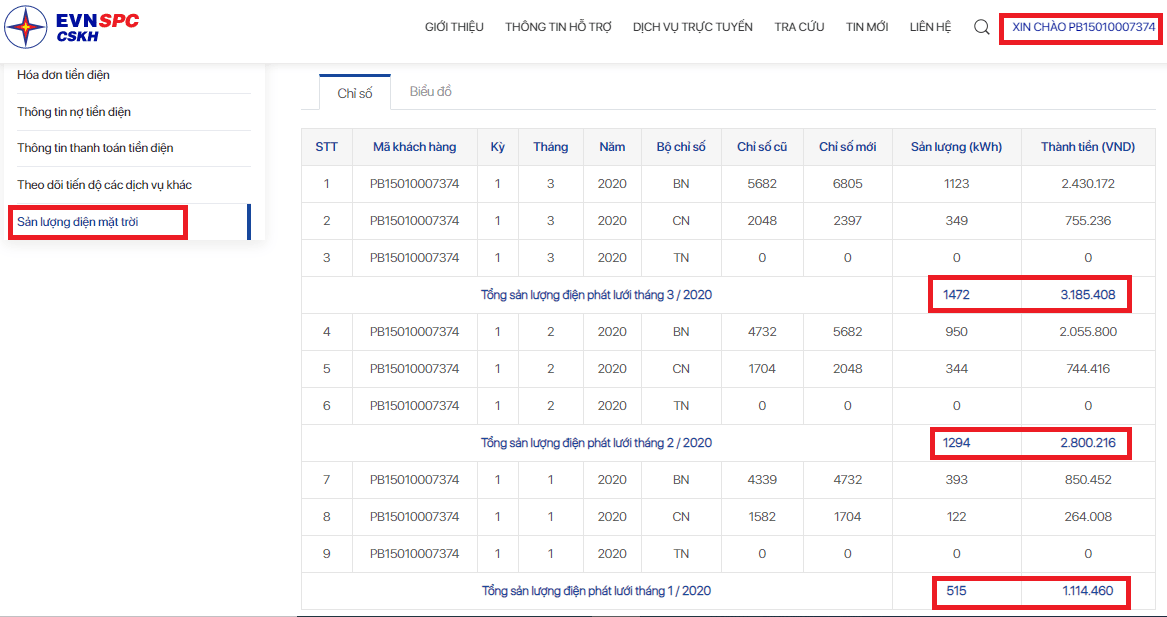
Task: Open the search magnifier icon
Action: 982,28
